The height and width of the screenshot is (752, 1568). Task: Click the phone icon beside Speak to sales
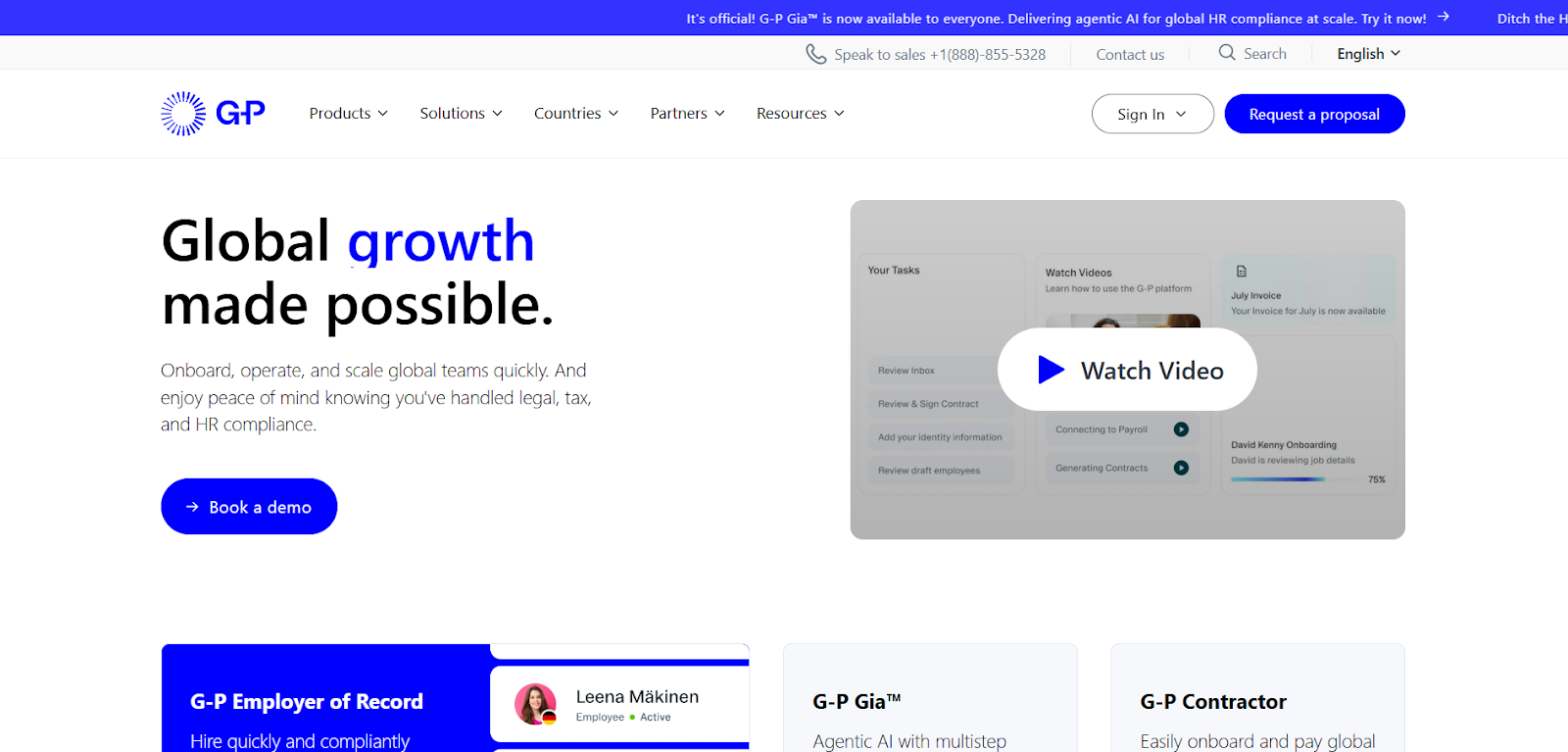(x=815, y=54)
